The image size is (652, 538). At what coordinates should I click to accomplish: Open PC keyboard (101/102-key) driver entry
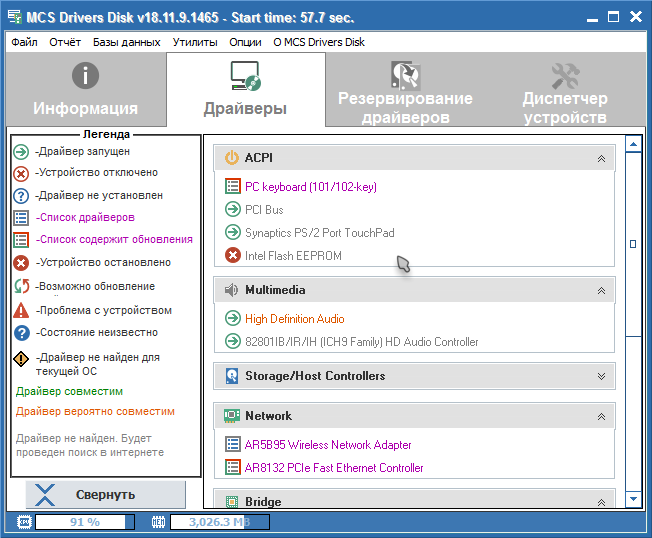pos(311,187)
